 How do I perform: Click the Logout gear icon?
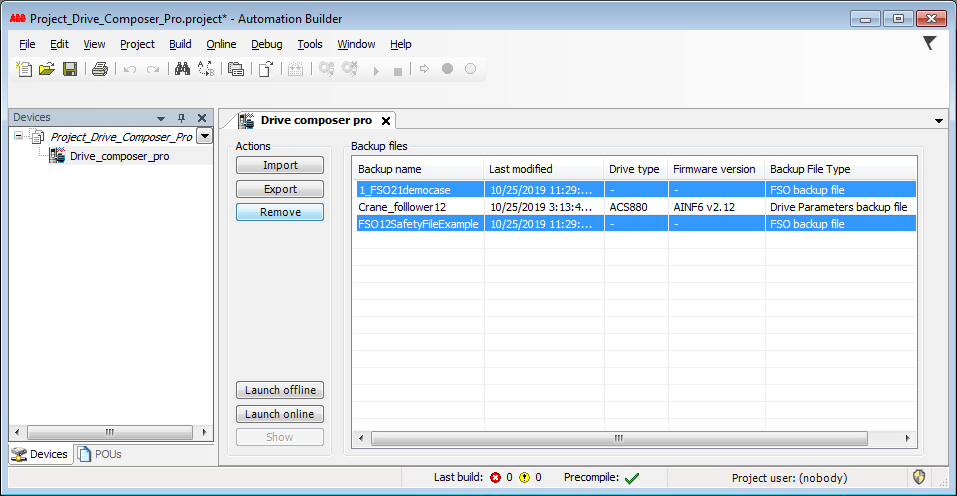[350, 69]
